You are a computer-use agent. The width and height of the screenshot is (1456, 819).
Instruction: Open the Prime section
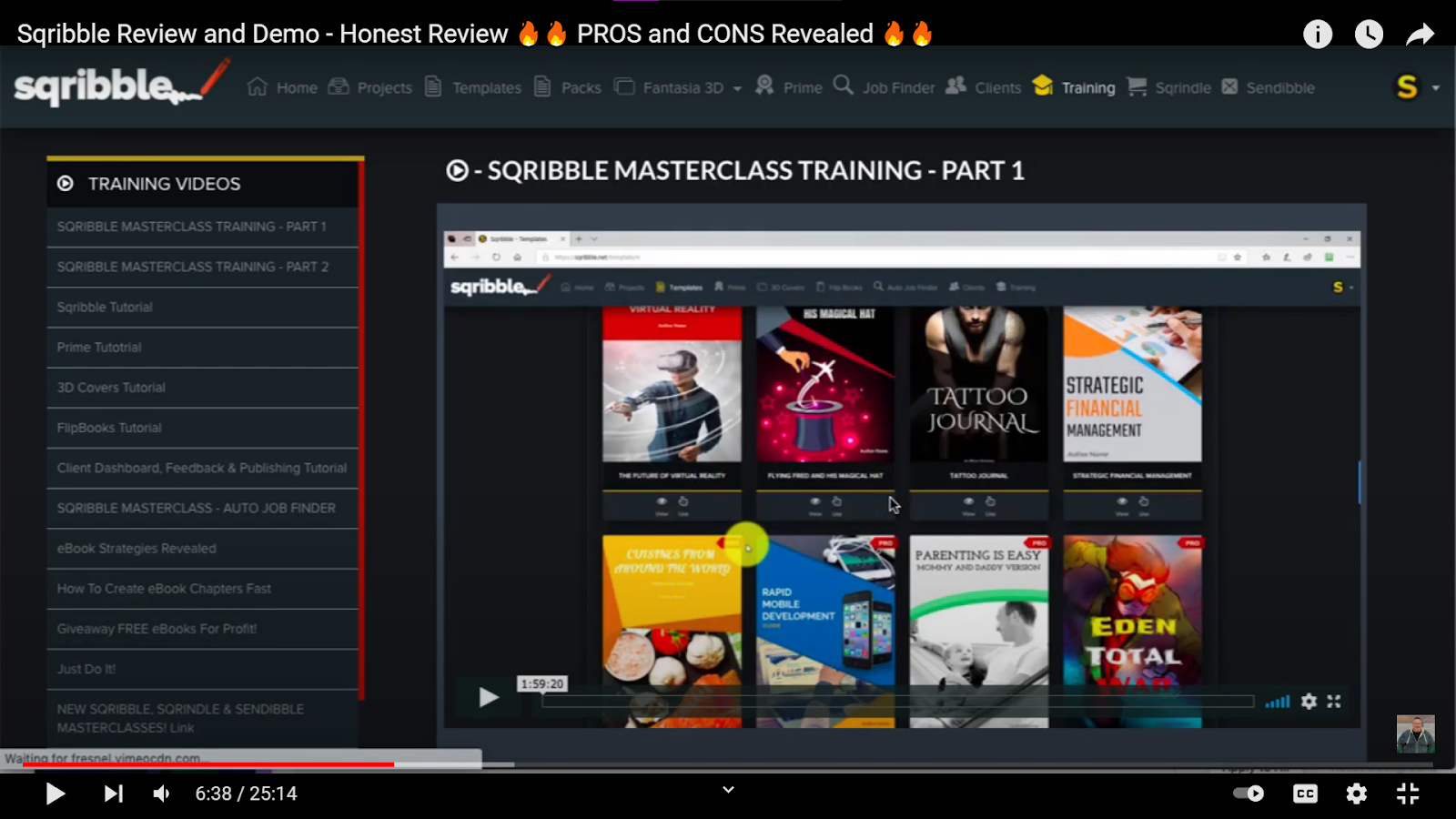click(788, 87)
